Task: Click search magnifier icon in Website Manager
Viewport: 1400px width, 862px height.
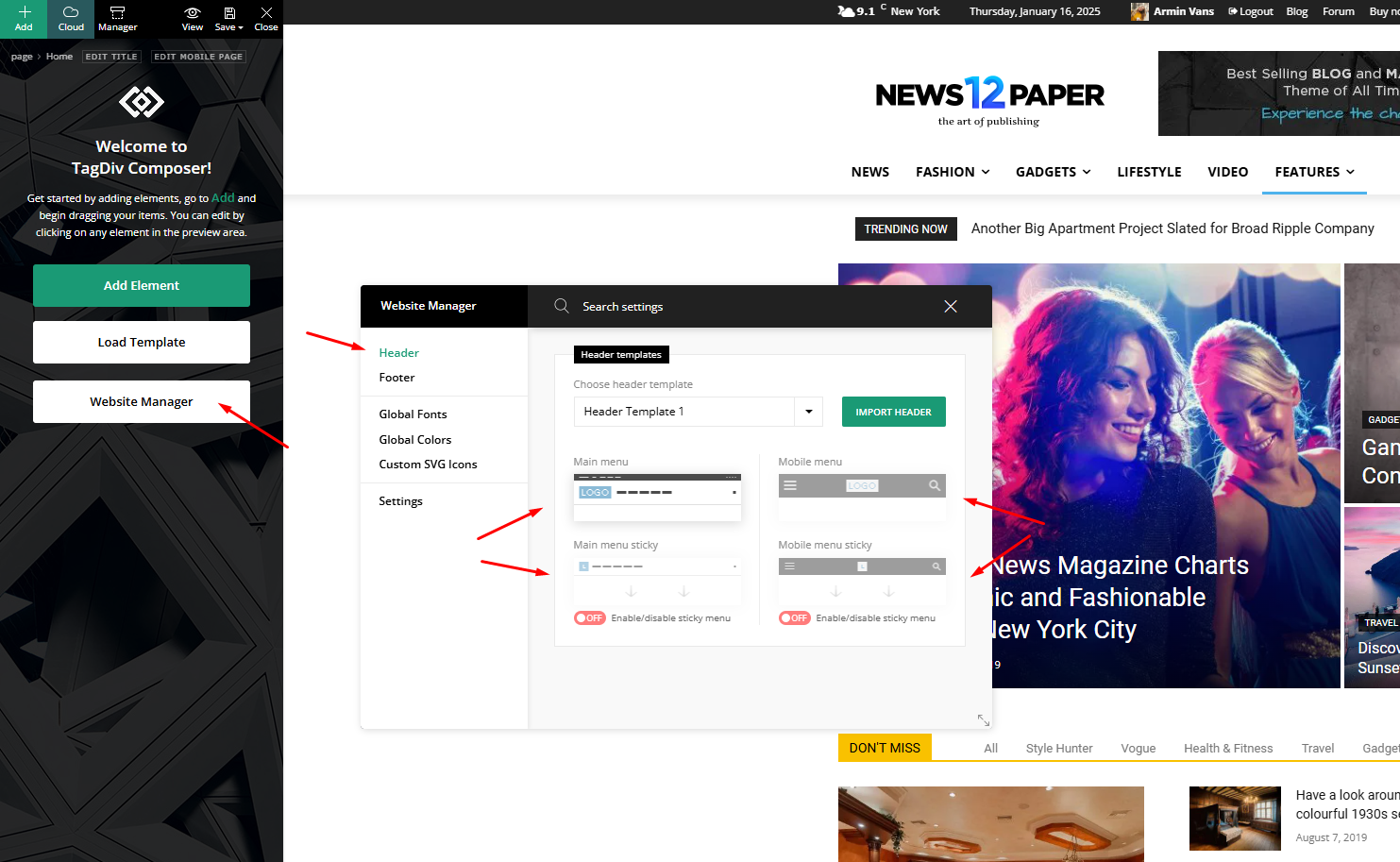Action: 562,306
